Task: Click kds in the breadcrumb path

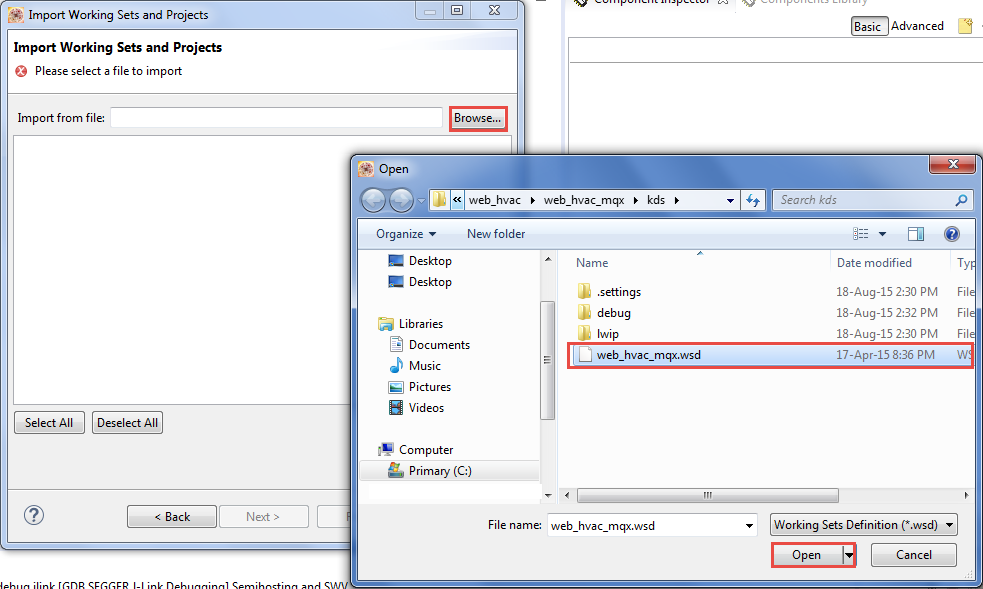Action: 656,200
